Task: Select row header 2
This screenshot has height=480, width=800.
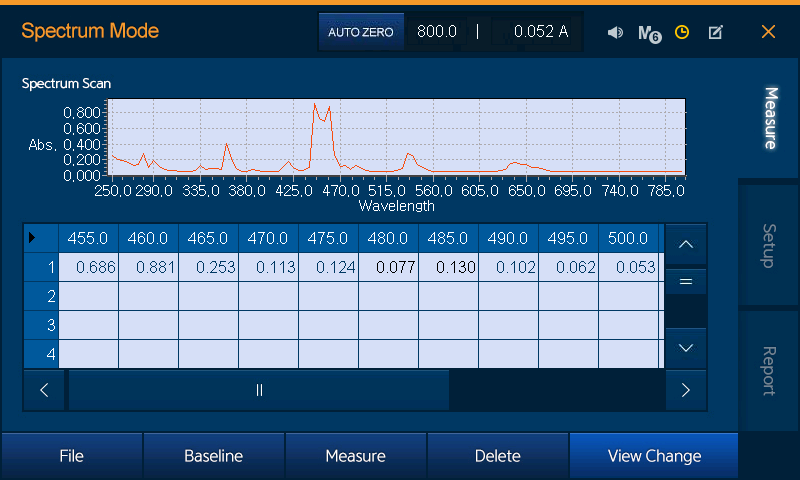Action: (41, 296)
